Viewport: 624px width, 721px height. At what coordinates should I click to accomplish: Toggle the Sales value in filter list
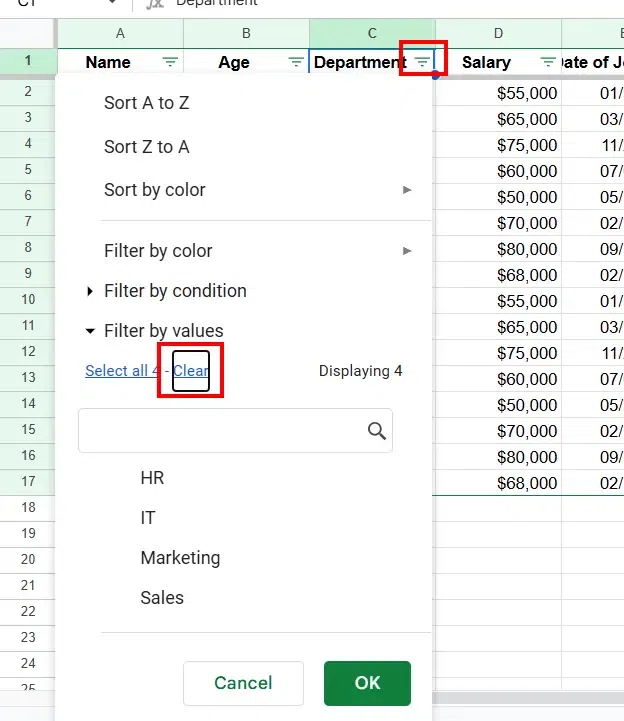[x=162, y=598]
